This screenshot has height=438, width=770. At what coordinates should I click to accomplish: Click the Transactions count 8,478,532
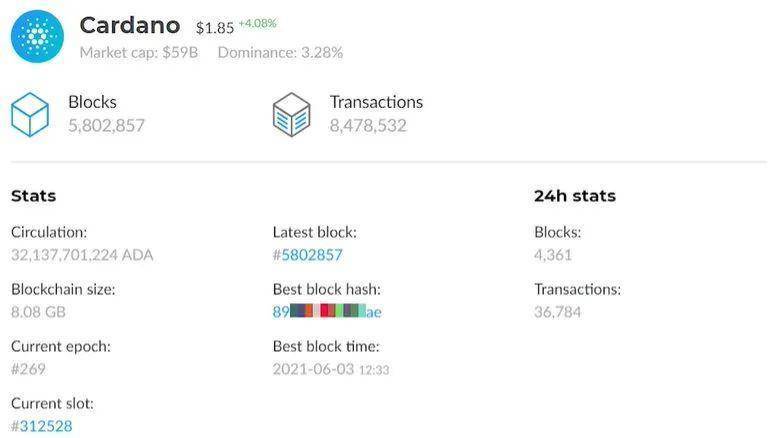pyautogui.click(x=368, y=126)
